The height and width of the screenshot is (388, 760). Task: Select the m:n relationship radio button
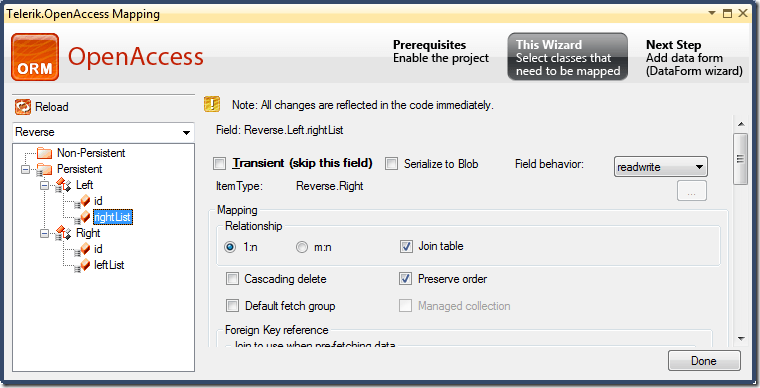pyautogui.click(x=302, y=247)
